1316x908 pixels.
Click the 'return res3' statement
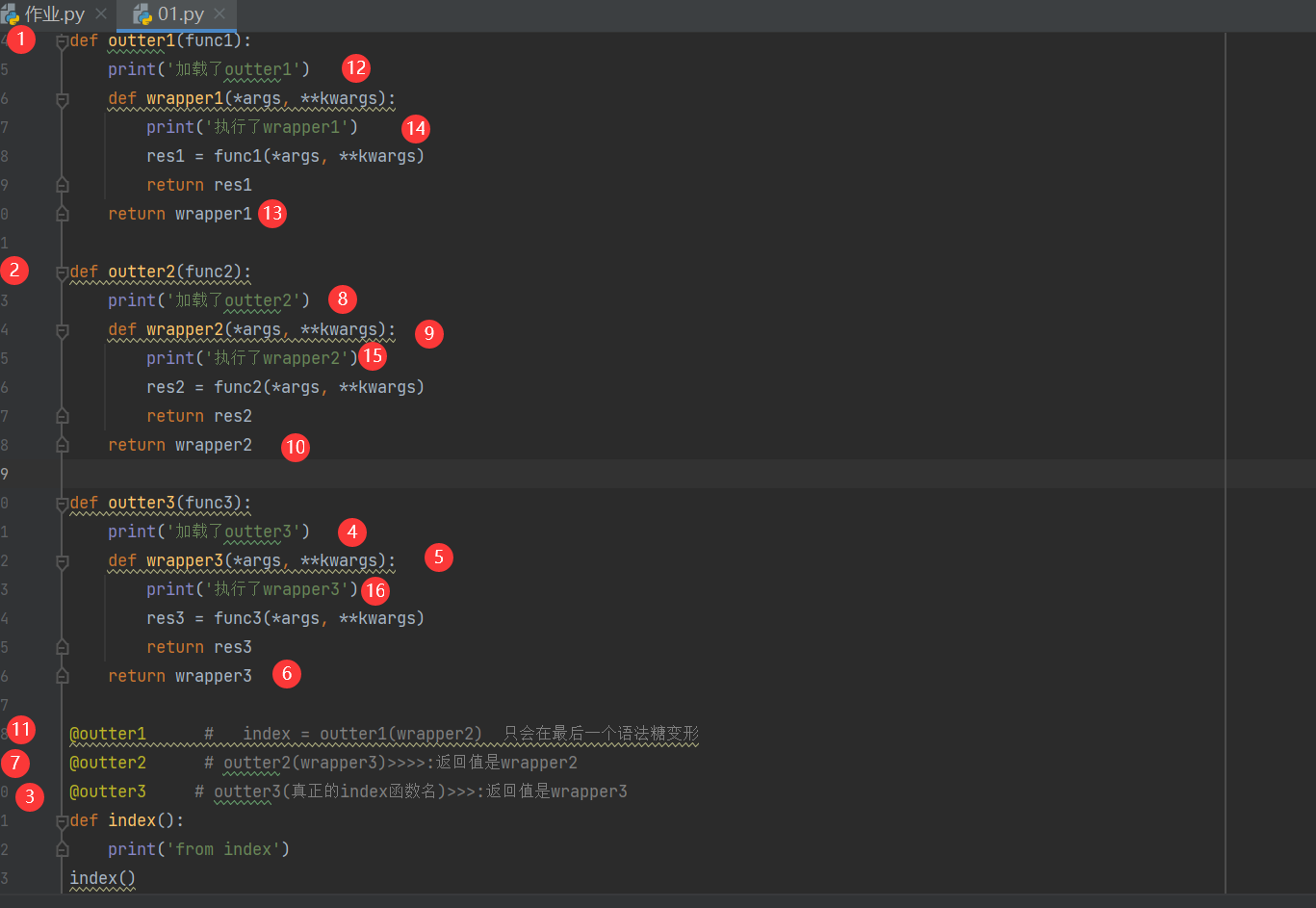(199, 647)
